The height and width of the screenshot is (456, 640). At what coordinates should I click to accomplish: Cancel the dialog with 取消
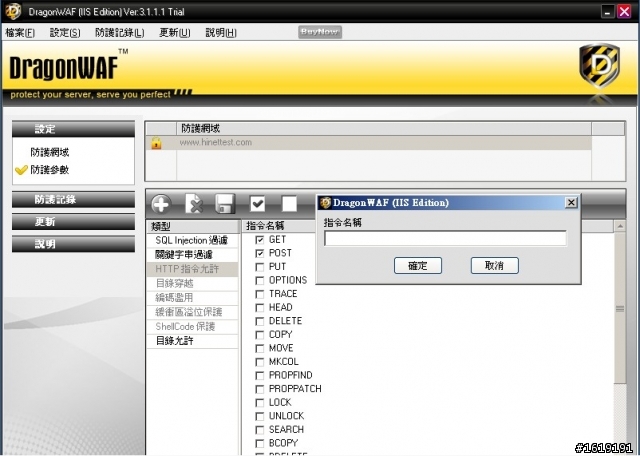coord(495,265)
